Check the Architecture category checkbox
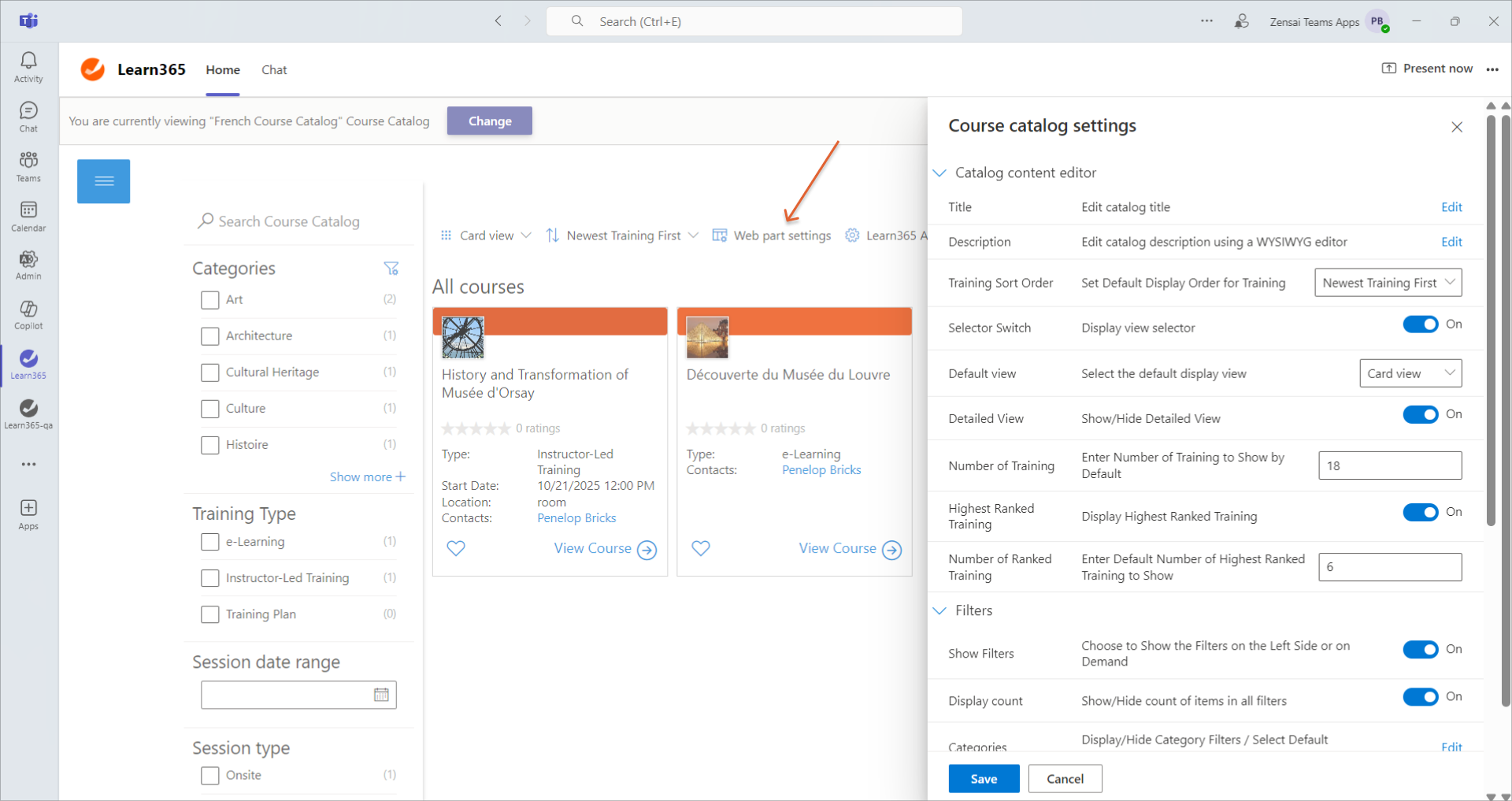The height and width of the screenshot is (801, 1512). [x=209, y=336]
